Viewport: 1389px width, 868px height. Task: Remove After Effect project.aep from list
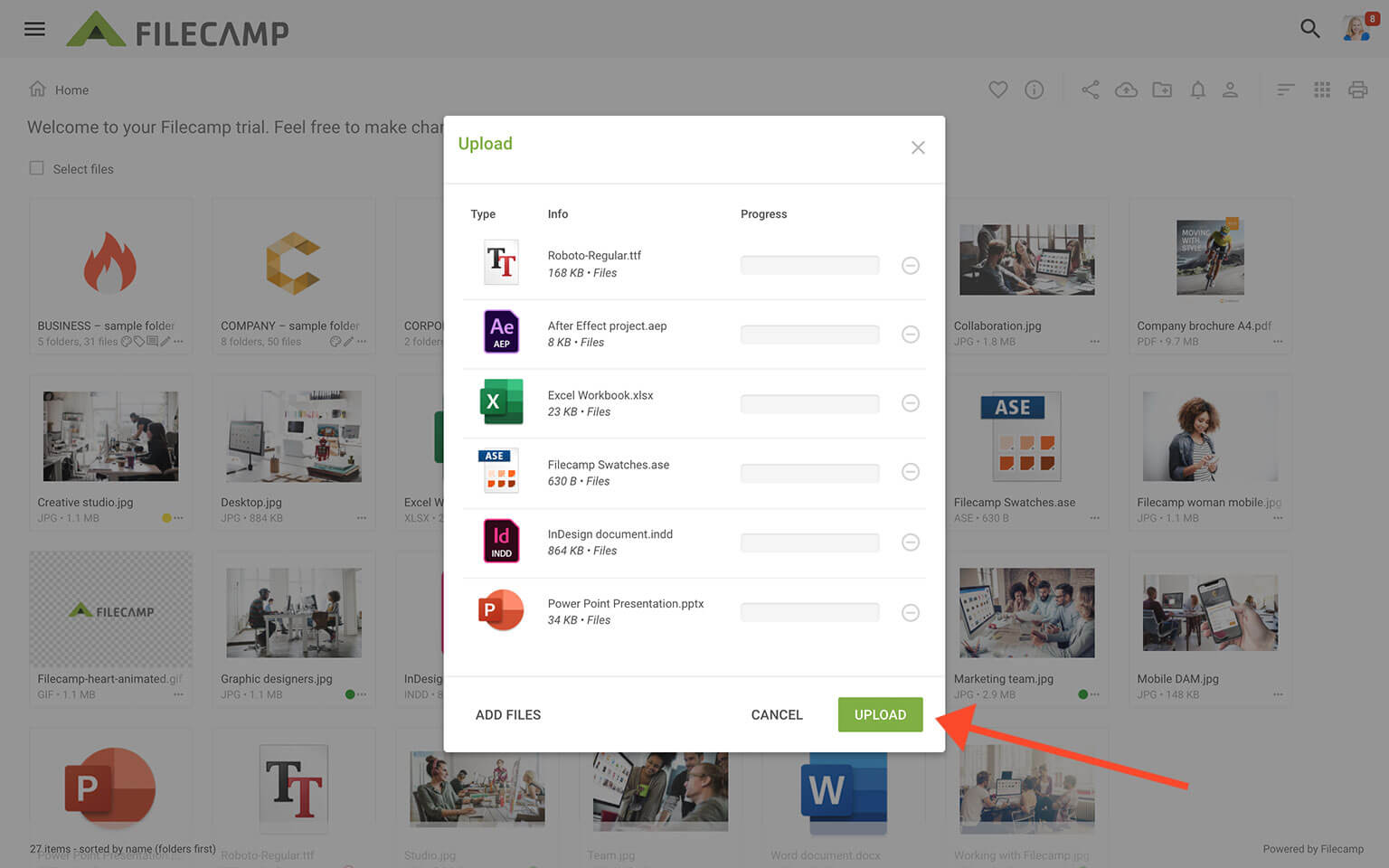911,335
